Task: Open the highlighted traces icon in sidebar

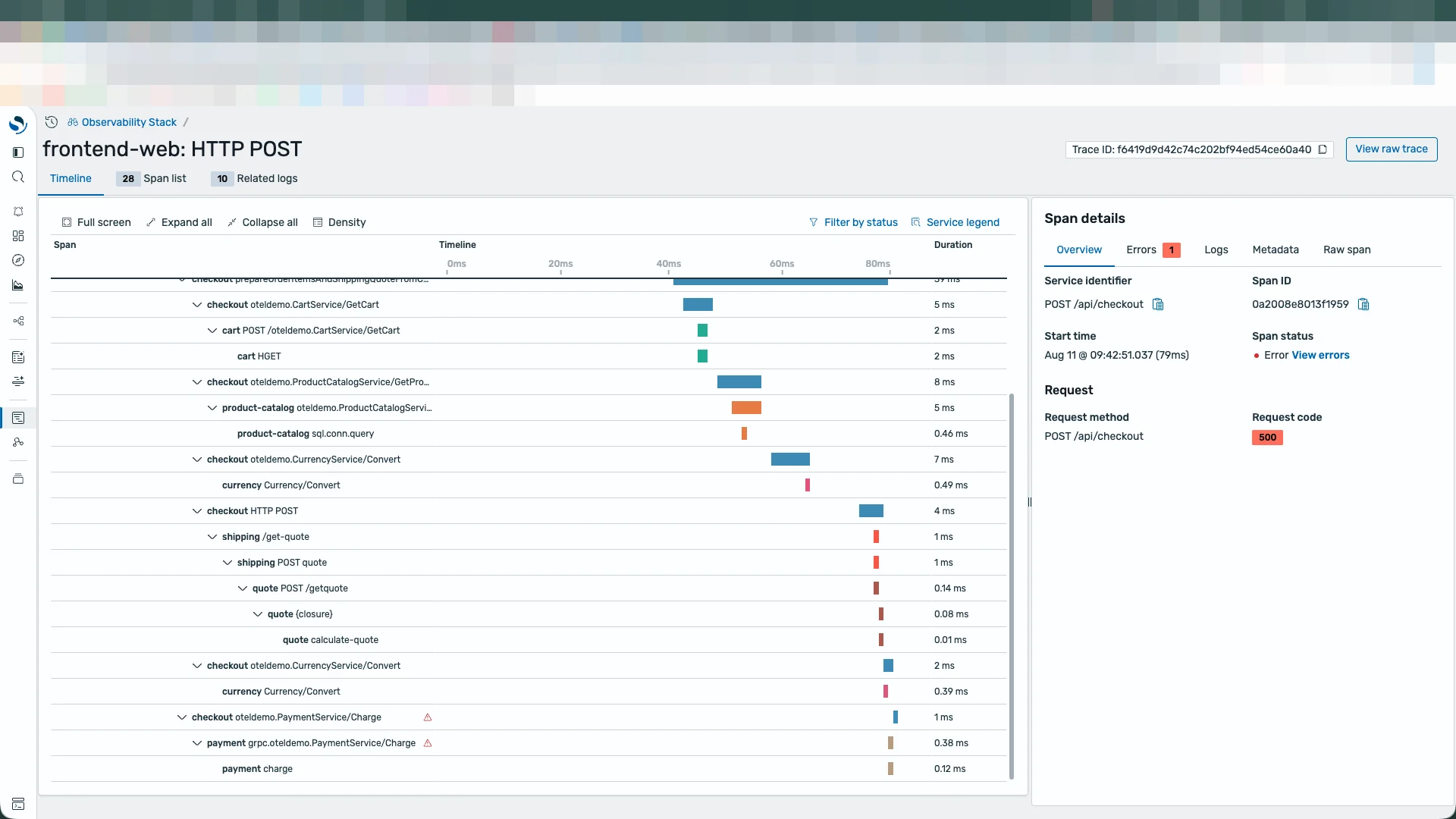Action: coord(18,418)
